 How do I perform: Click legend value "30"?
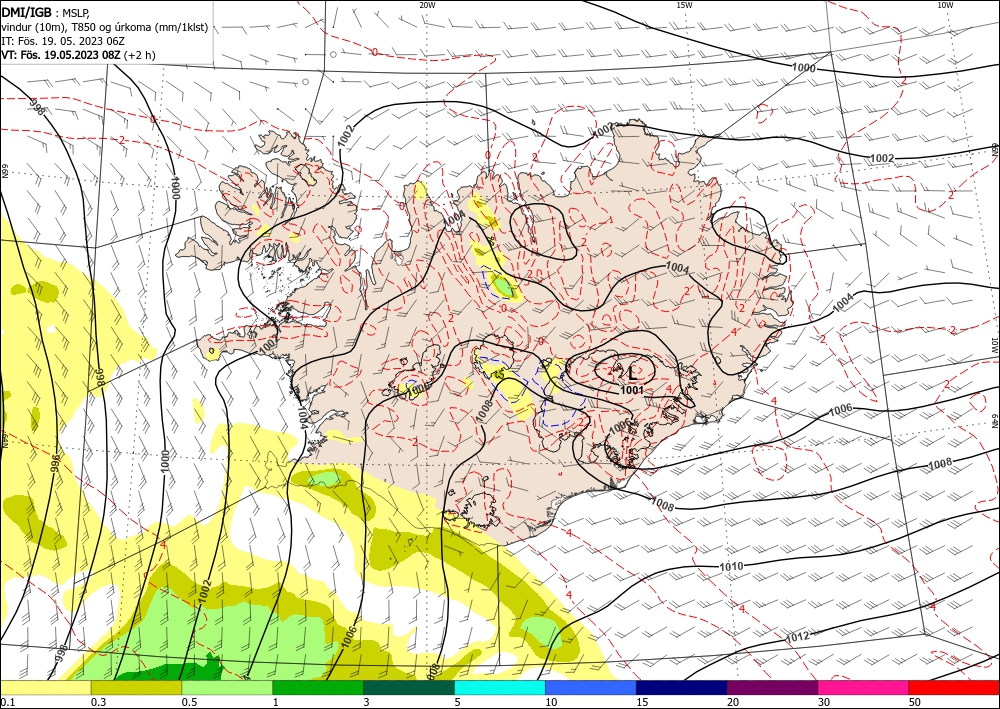click(825, 702)
